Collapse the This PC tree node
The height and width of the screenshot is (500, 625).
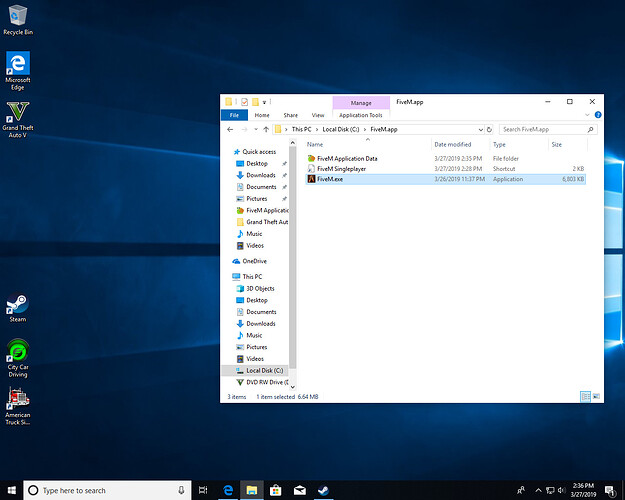click(226, 277)
